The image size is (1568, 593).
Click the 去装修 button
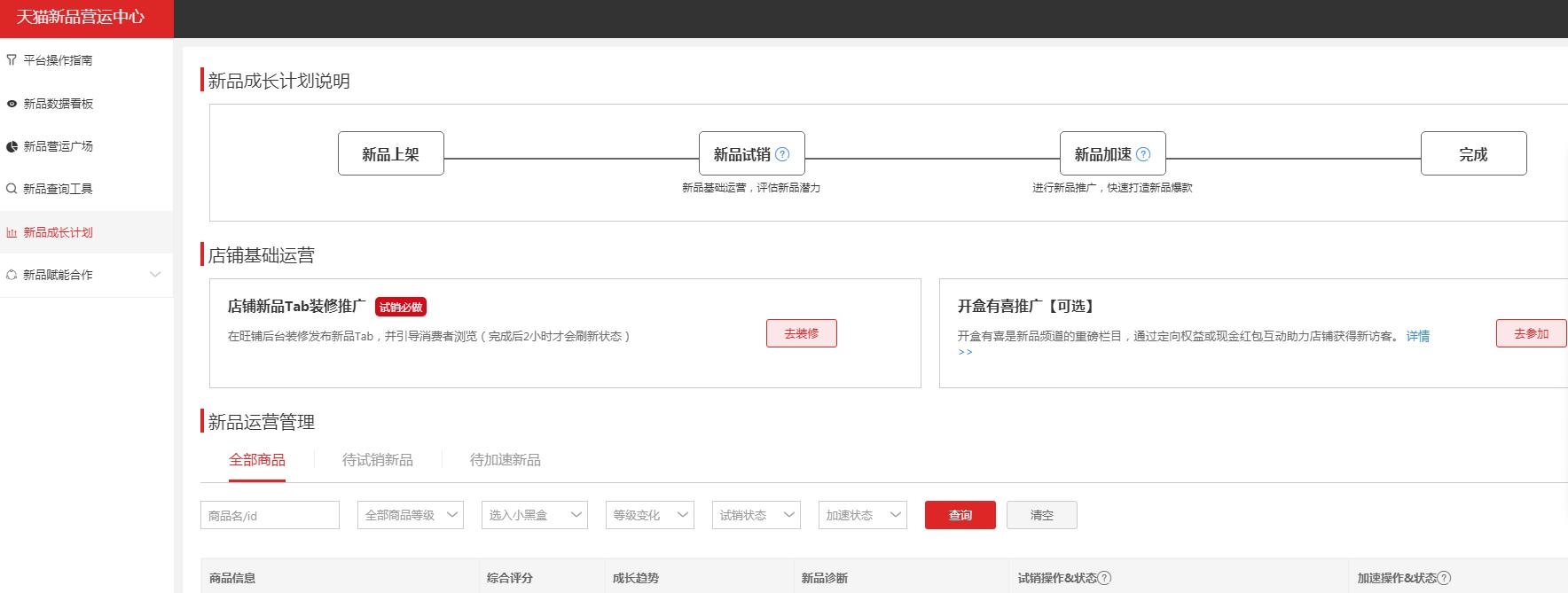click(801, 333)
